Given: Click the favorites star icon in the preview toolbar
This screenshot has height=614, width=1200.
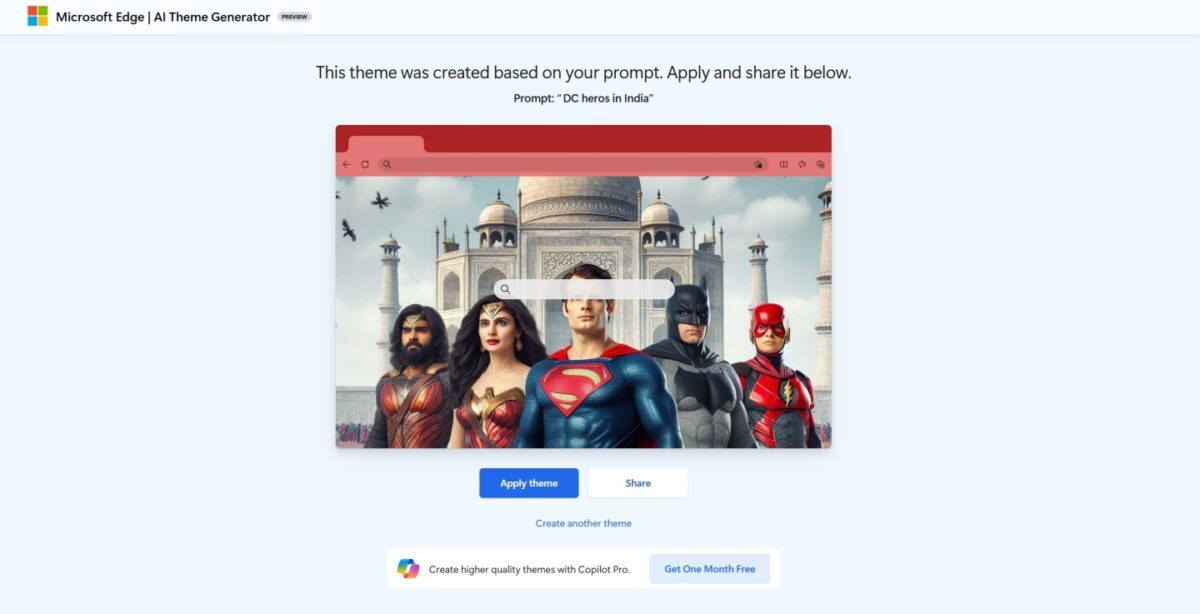Looking at the screenshot, I should pyautogui.click(x=802, y=164).
